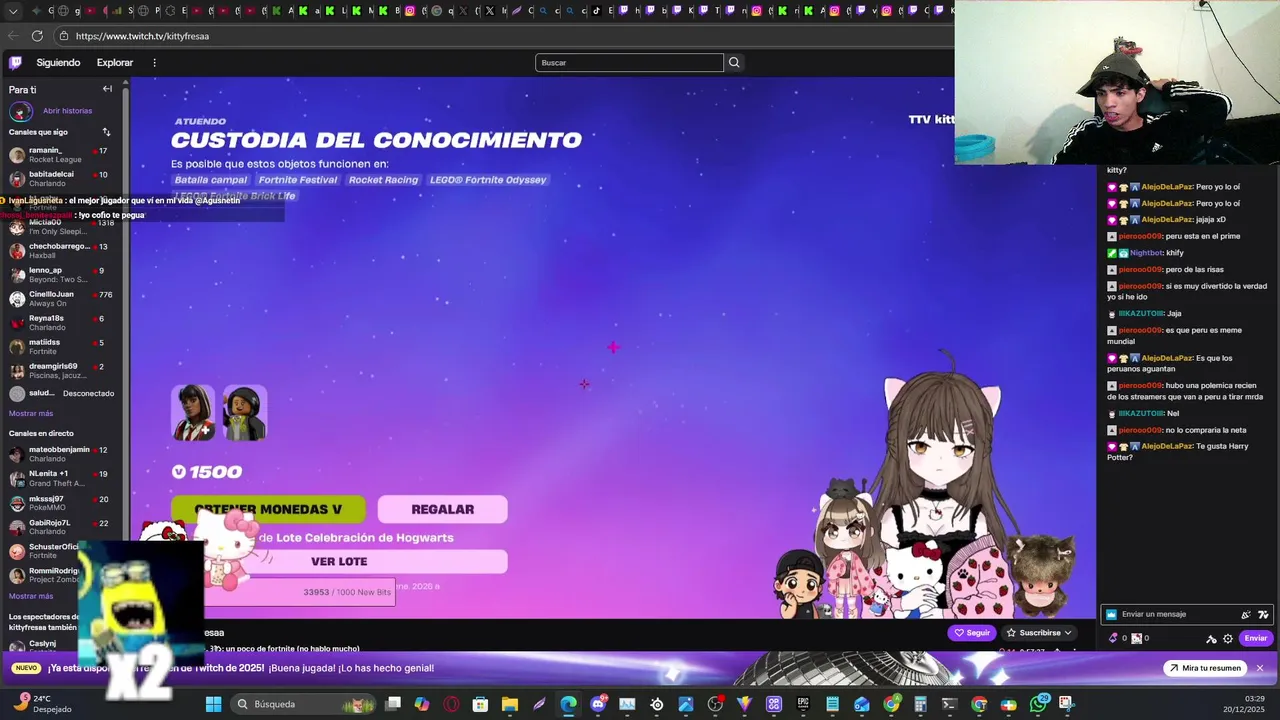This screenshot has height=720, width=1280.
Task: Click Nightbot username in chat
Action: [x=1146, y=253]
